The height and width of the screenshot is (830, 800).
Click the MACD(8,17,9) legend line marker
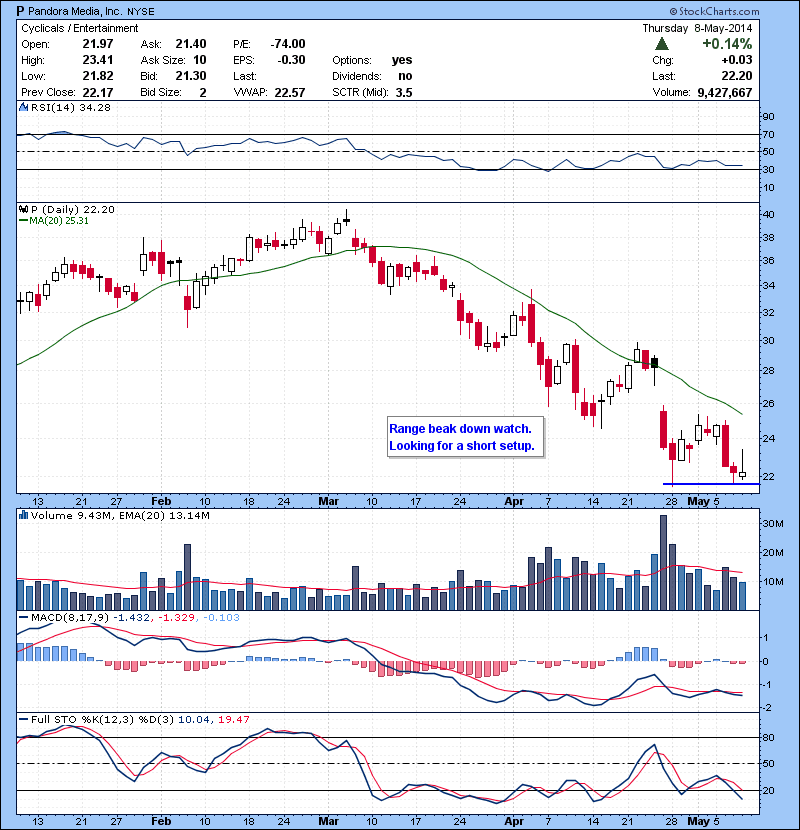tap(23, 617)
